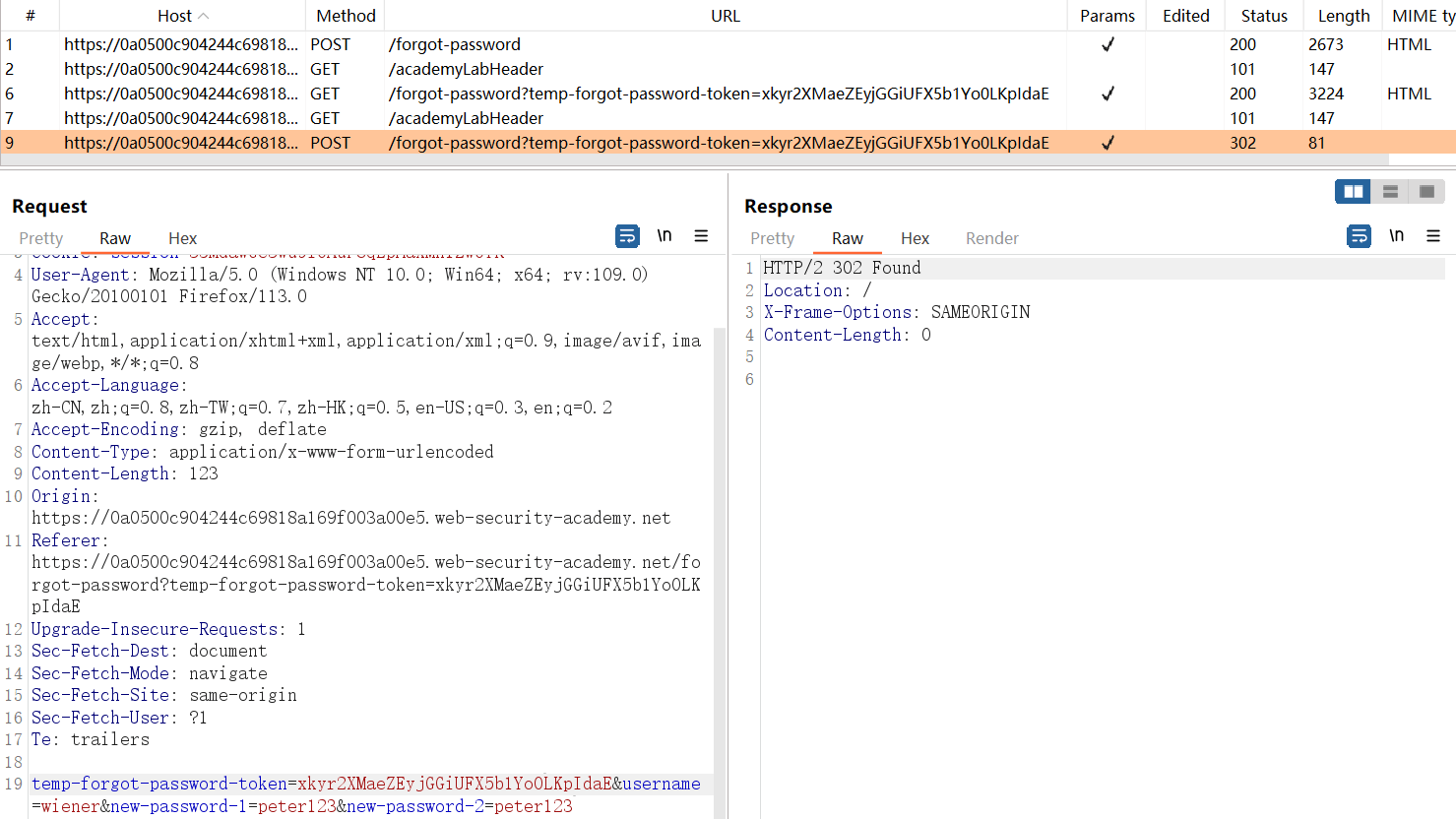The image size is (1456, 819).
Task: Click the Params checkmark in row 6
Action: pyautogui.click(x=1108, y=94)
